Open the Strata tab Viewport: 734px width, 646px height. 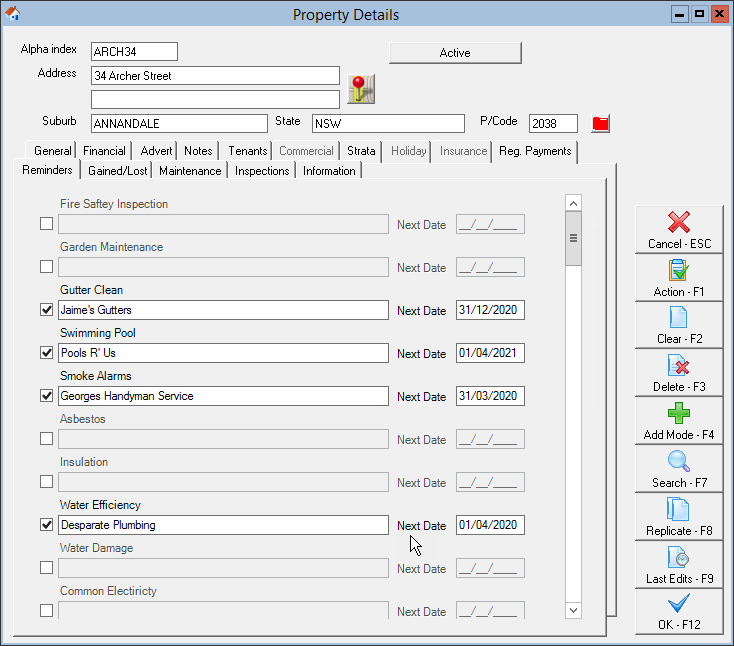pyautogui.click(x=361, y=151)
